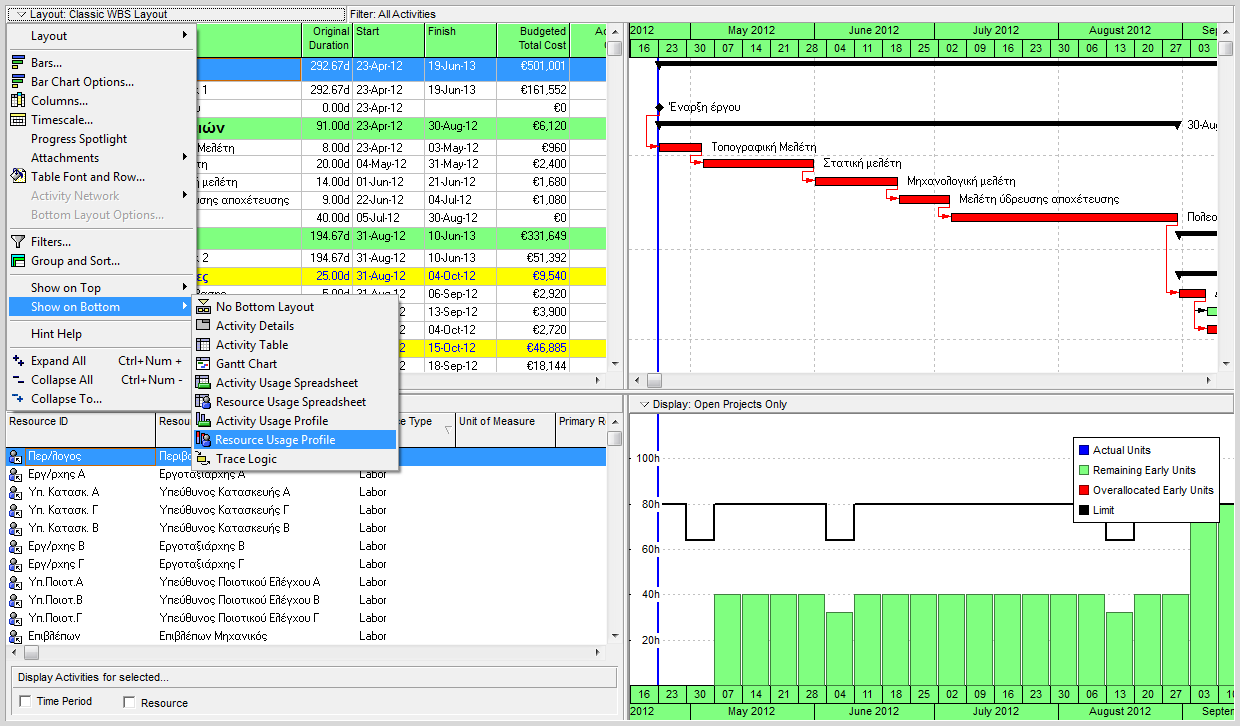This screenshot has width=1240, height=726.
Task: Click the Έναρξη έργου milestone in the Gantt
Action: point(658,107)
